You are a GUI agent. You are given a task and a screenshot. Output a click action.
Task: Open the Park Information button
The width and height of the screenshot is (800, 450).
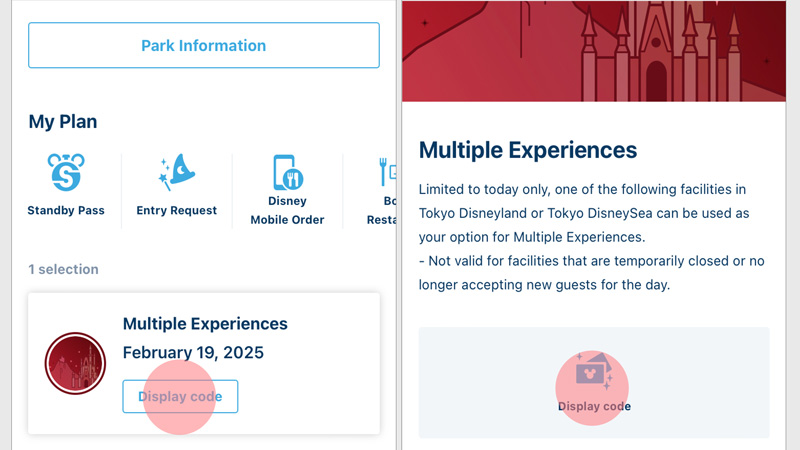point(204,45)
